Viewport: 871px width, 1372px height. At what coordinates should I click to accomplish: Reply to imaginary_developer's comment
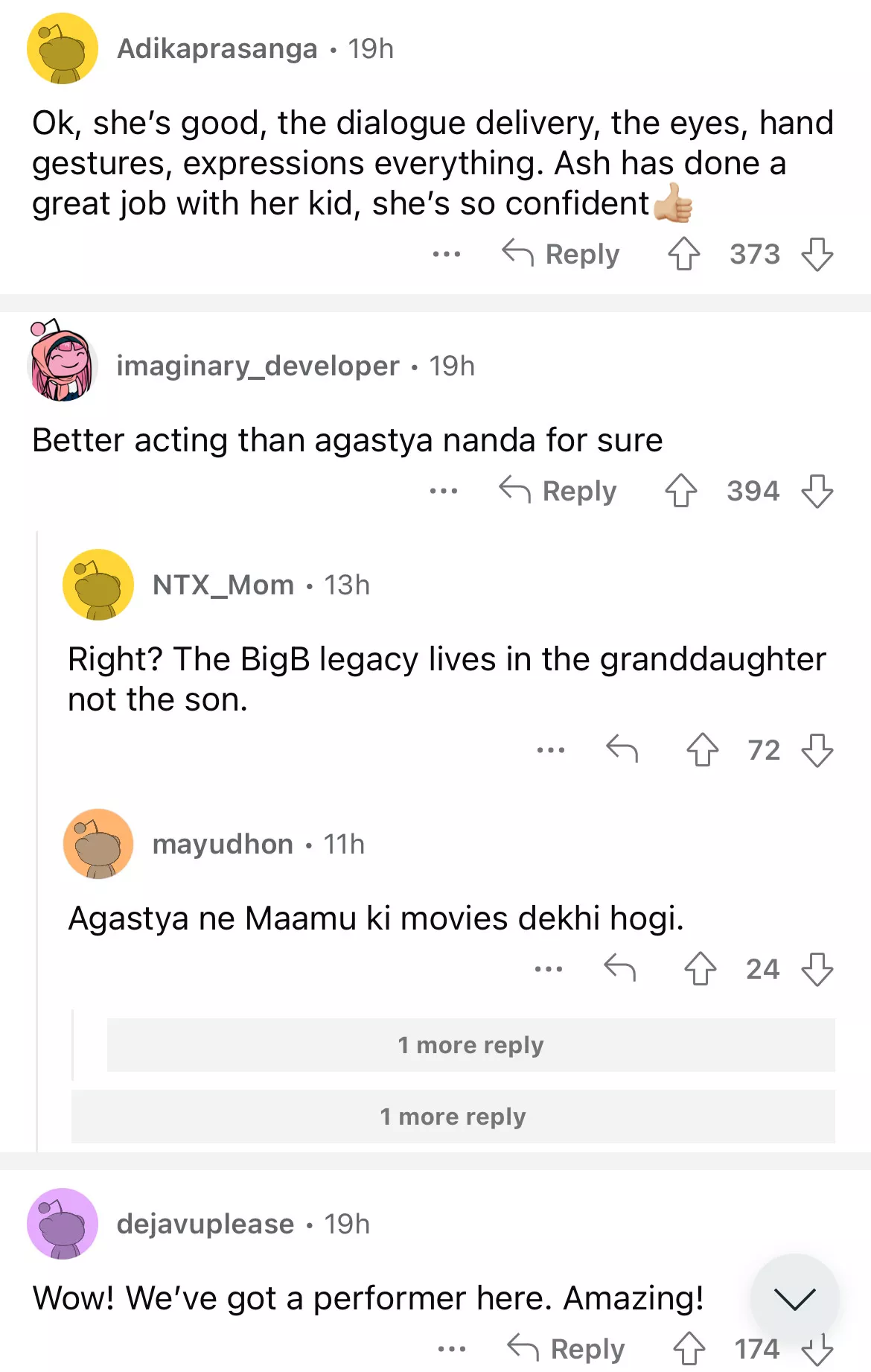(558, 491)
